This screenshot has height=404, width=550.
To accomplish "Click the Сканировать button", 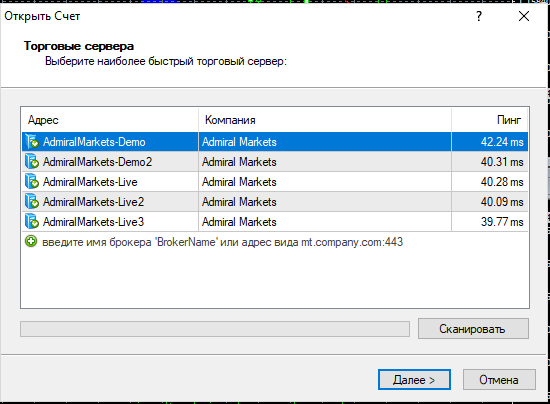I will click(x=473, y=329).
